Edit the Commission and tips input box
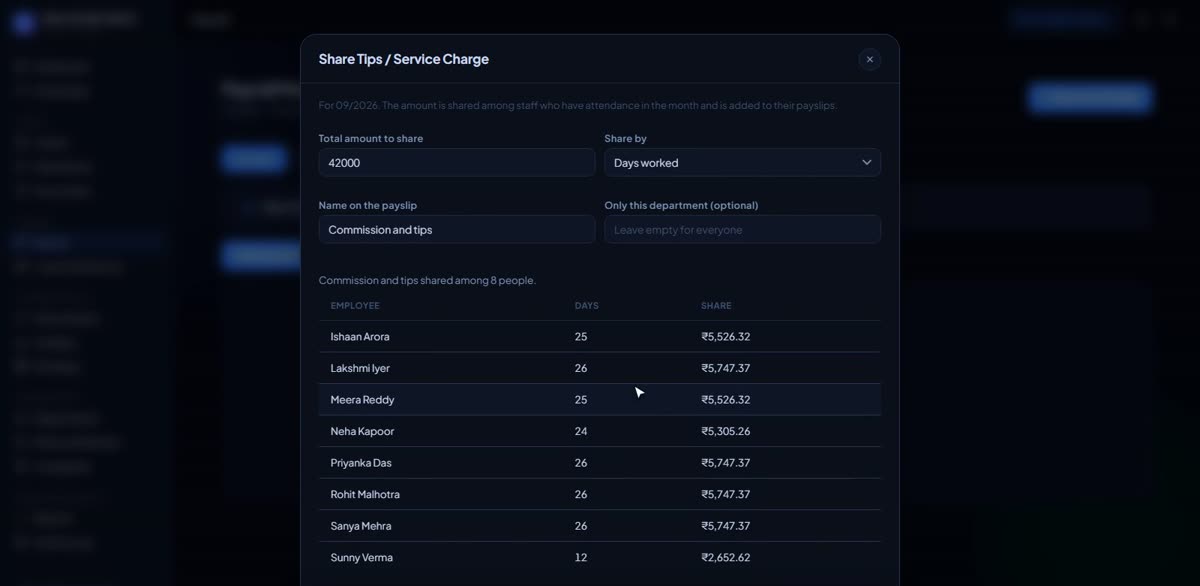 point(457,229)
